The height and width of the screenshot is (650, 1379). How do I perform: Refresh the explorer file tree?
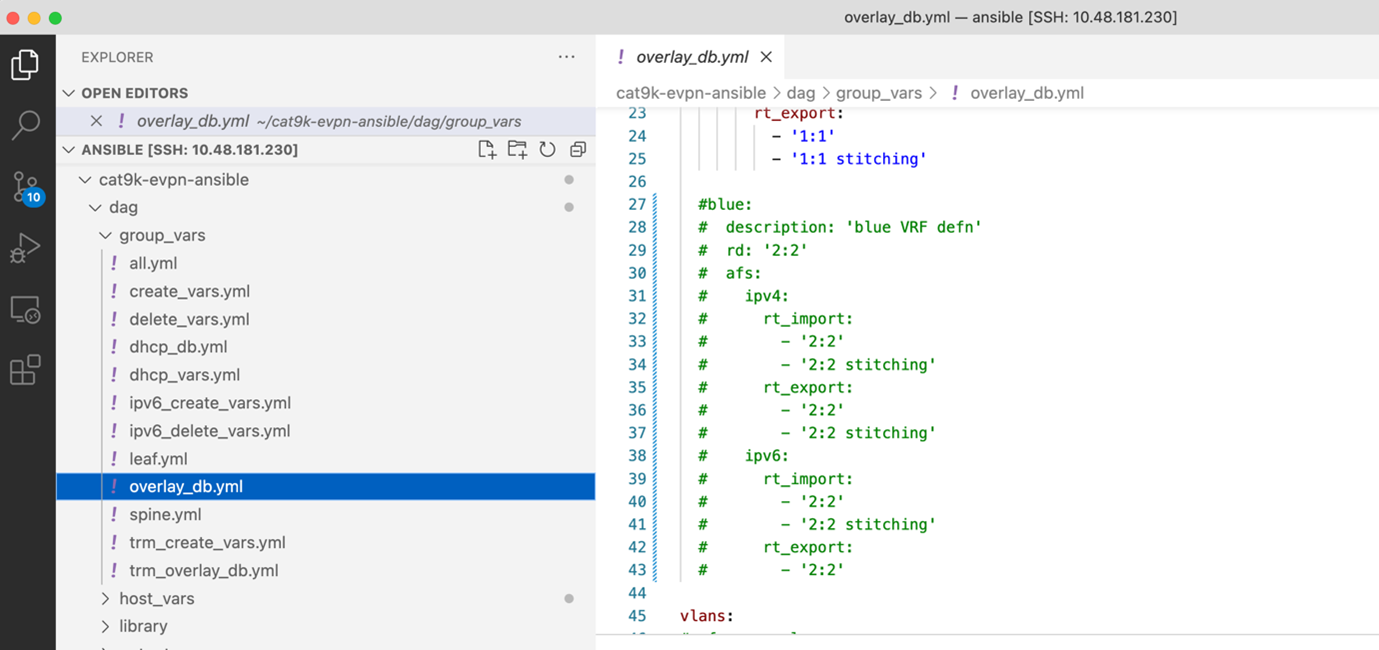547,150
